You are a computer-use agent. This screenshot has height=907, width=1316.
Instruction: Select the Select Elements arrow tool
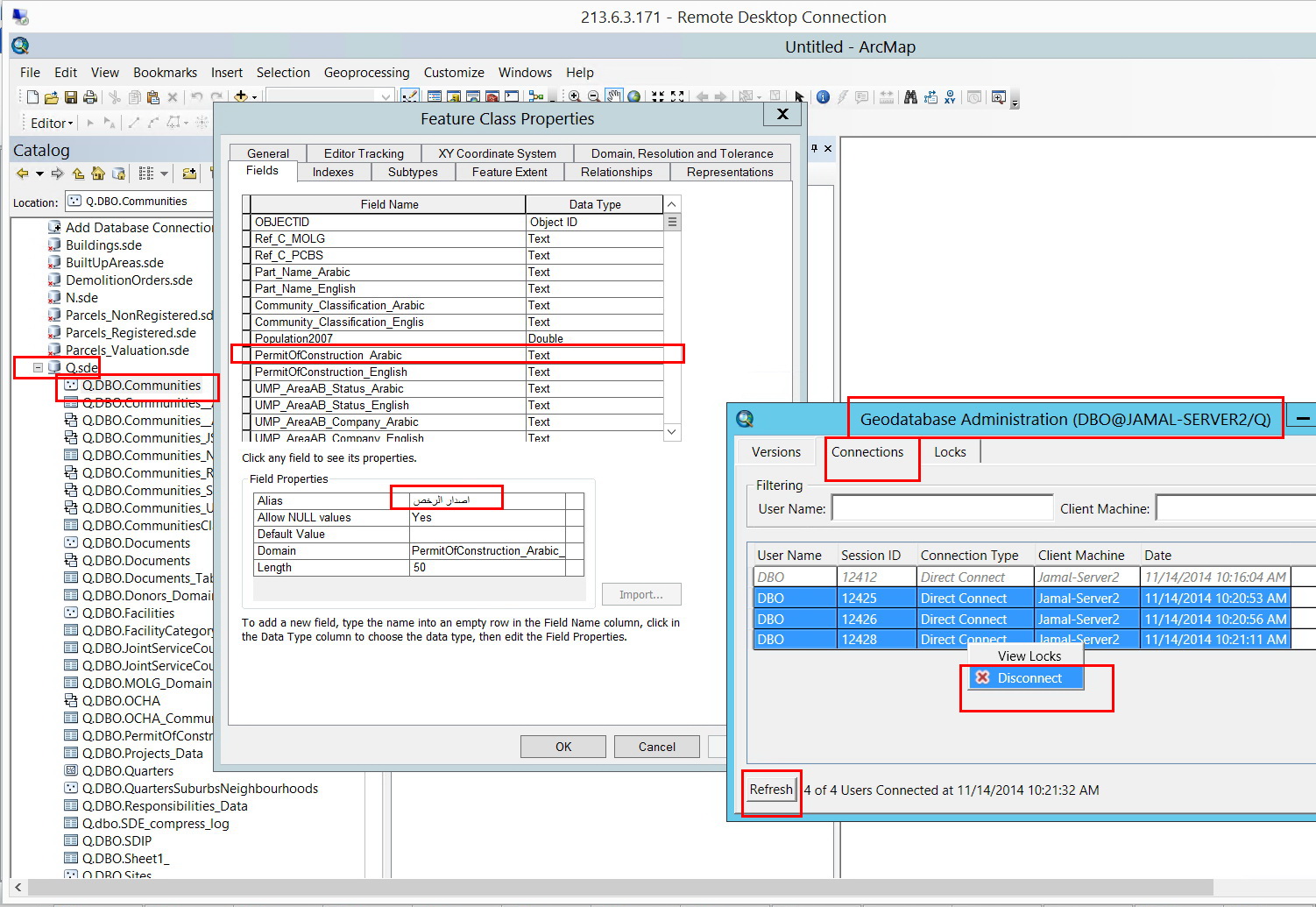[799, 97]
